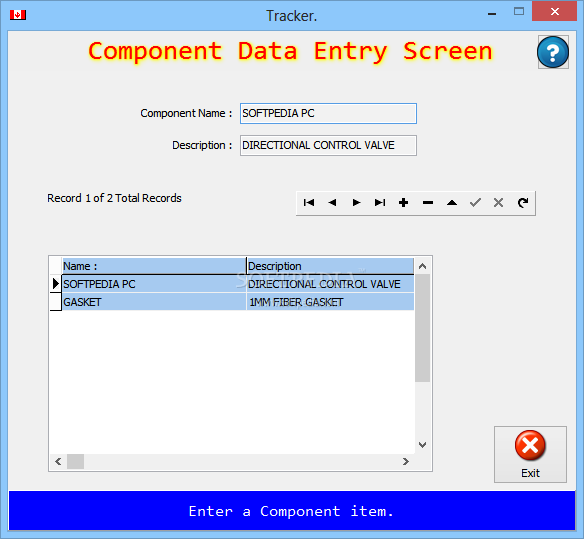
Task: Click the Description column header
Action: 330,266
